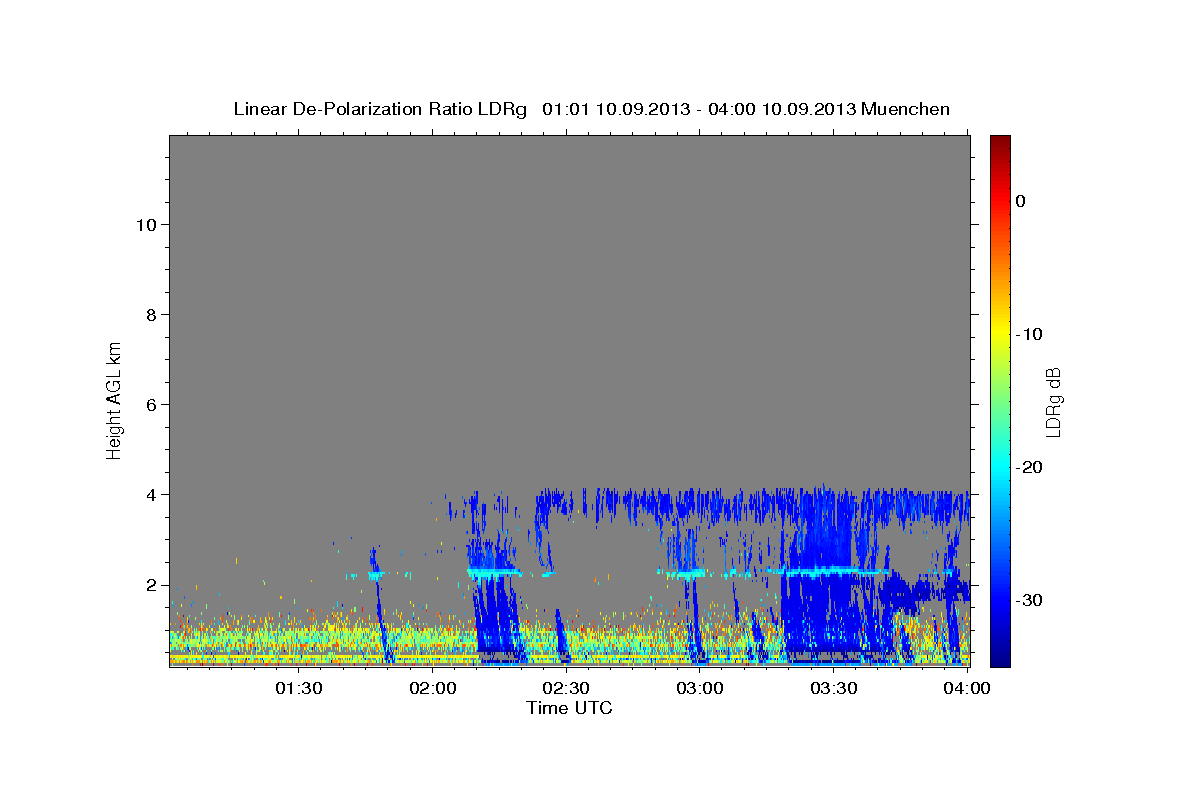Click the 01:30 time tick label
This screenshot has width=1200, height=800.
299,688
